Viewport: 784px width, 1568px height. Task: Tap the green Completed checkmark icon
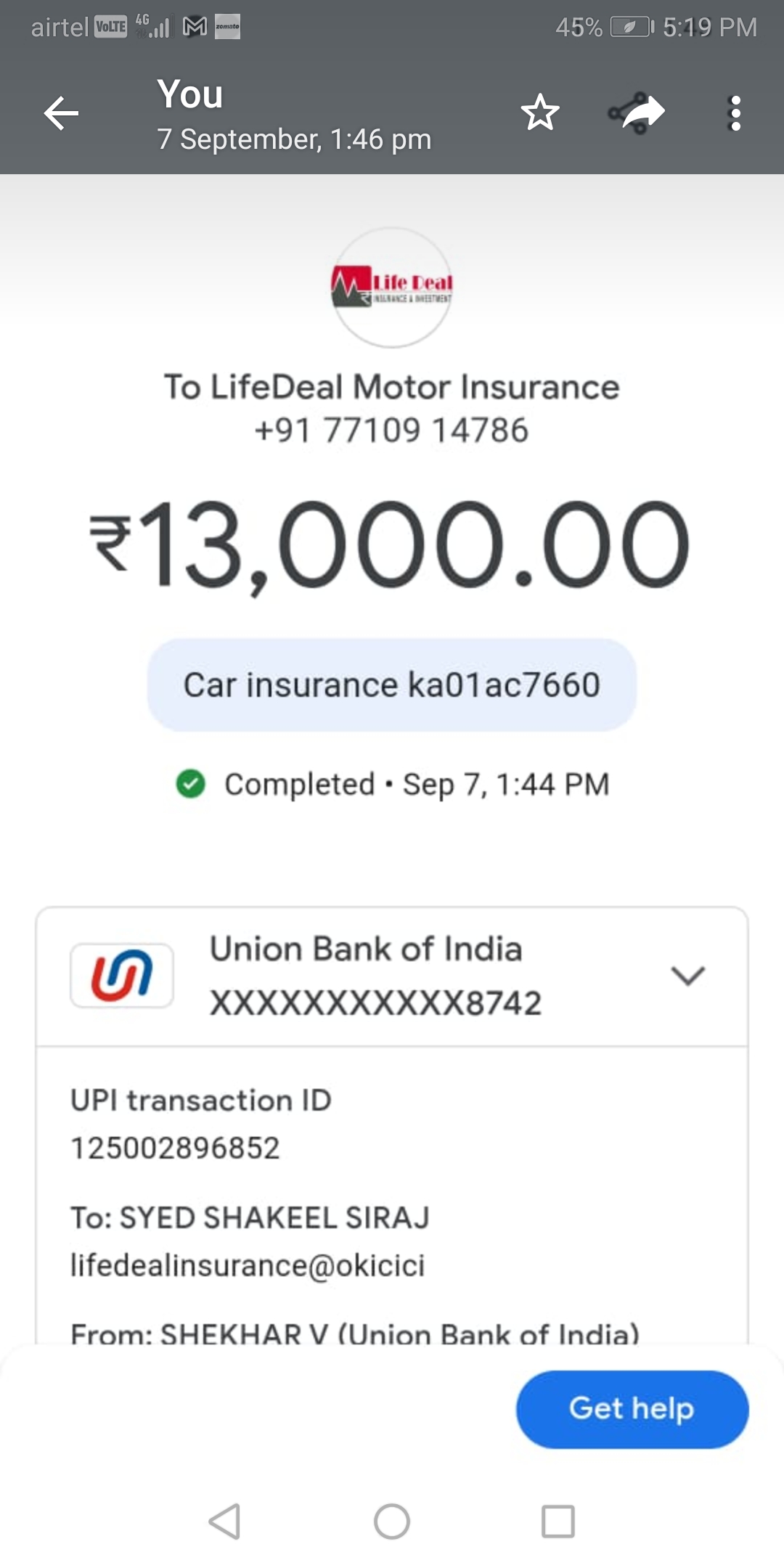point(191,784)
